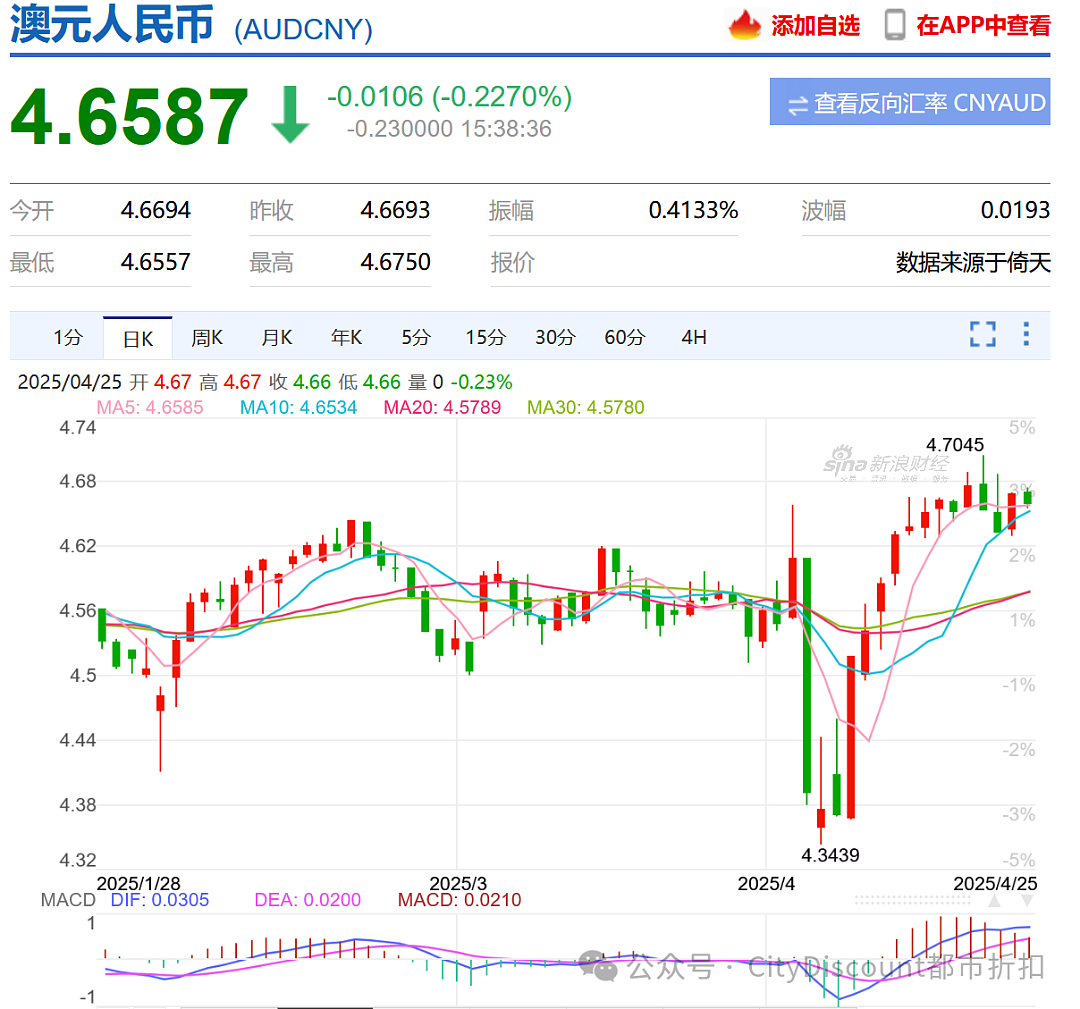1080x1009 pixels.
Task: Click the 2025/4/25 date axis label
Action: 995,884
